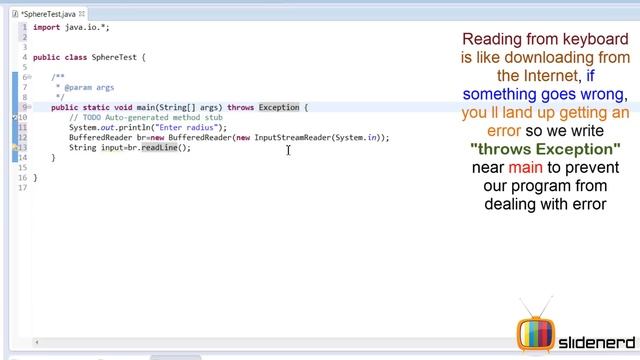The width and height of the screenshot is (640, 360).
Task: Click line number 15 in the gutter
Action: click(22, 167)
